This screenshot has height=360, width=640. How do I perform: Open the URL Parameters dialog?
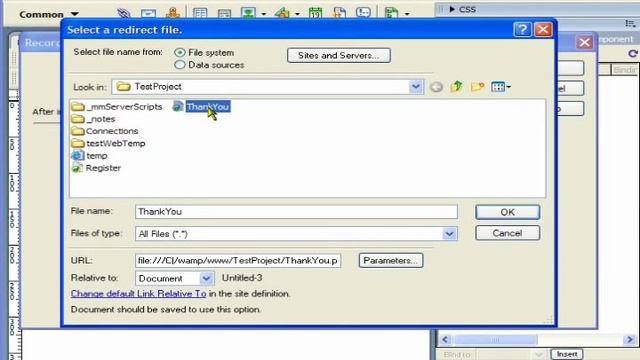point(391,260)
